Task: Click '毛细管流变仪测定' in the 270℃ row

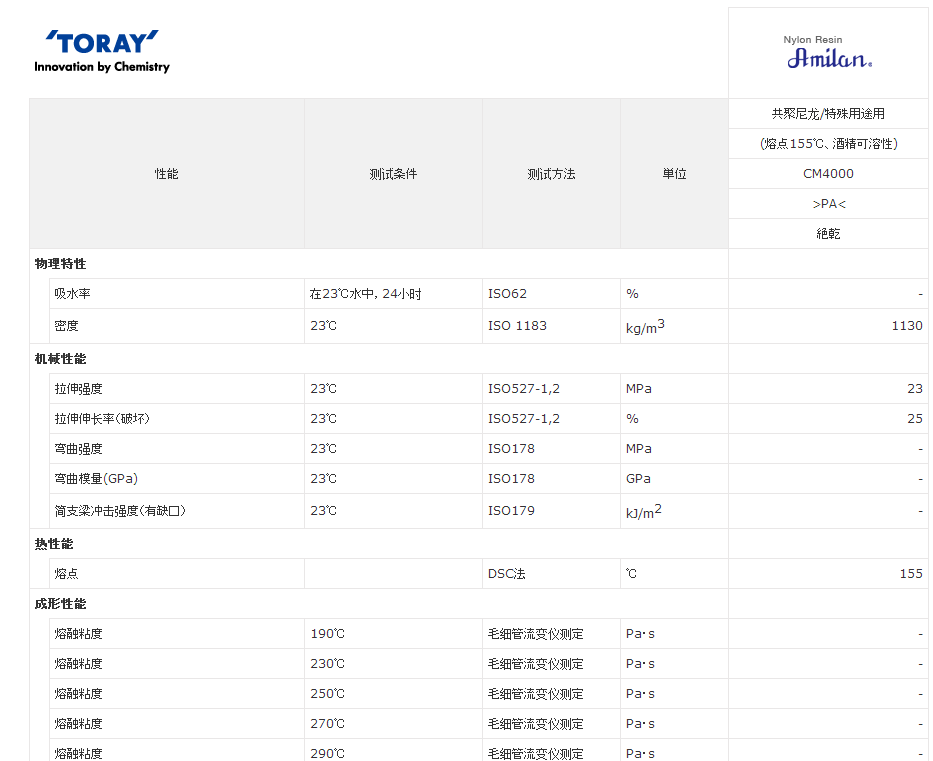Action: click(536, 724)
